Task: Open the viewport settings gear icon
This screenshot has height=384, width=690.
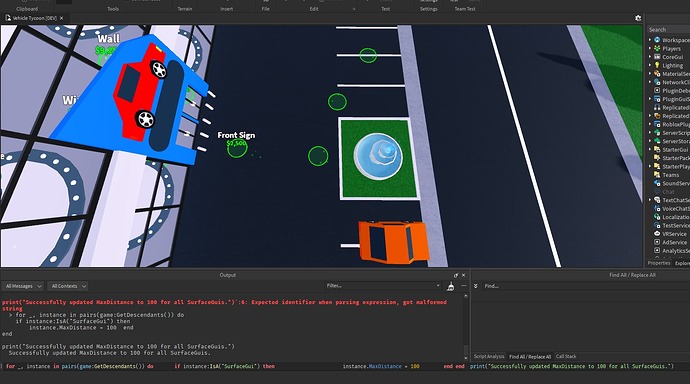Action: click(638, 18)
